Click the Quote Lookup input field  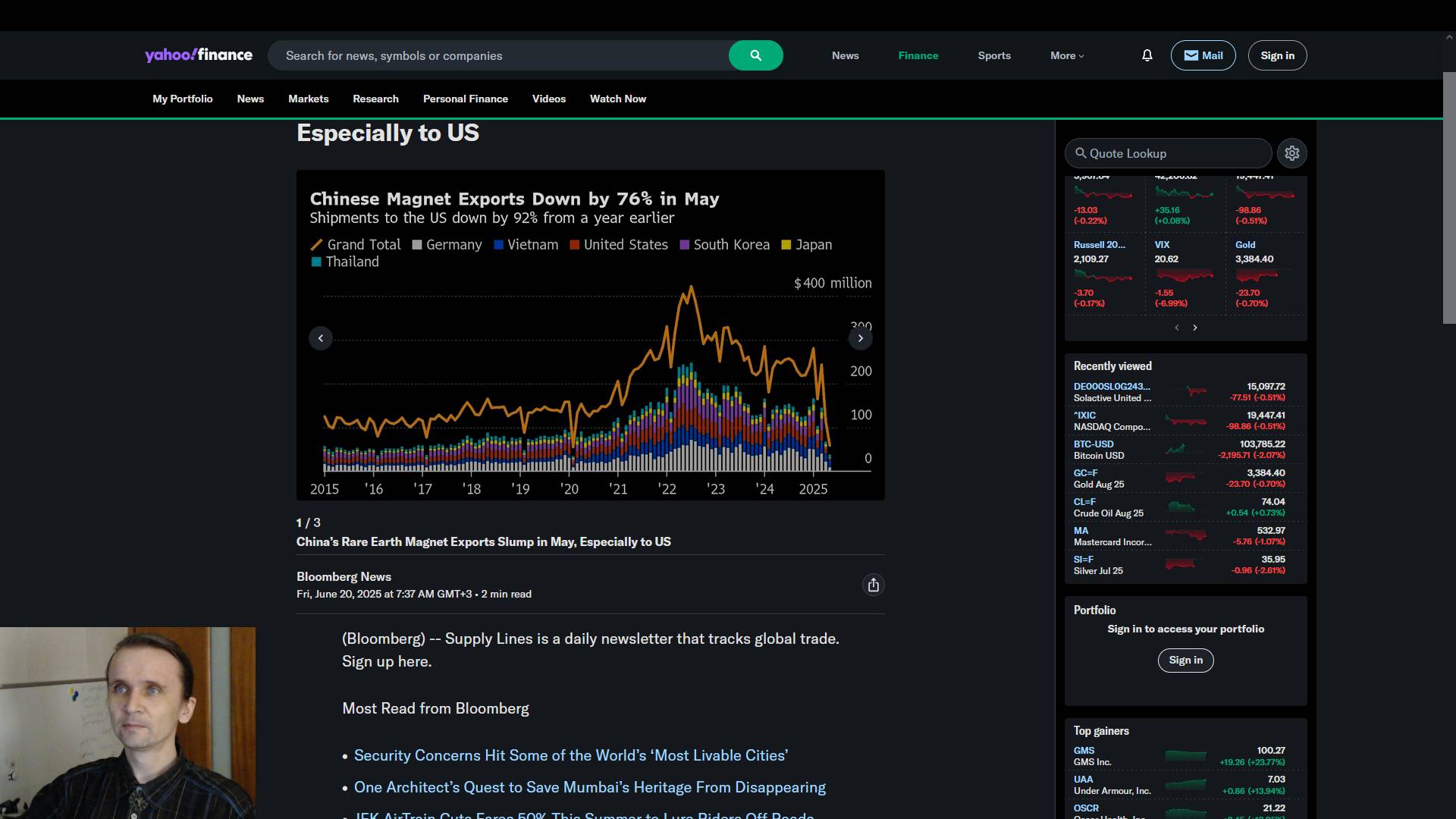click(x=1168, y=153)
